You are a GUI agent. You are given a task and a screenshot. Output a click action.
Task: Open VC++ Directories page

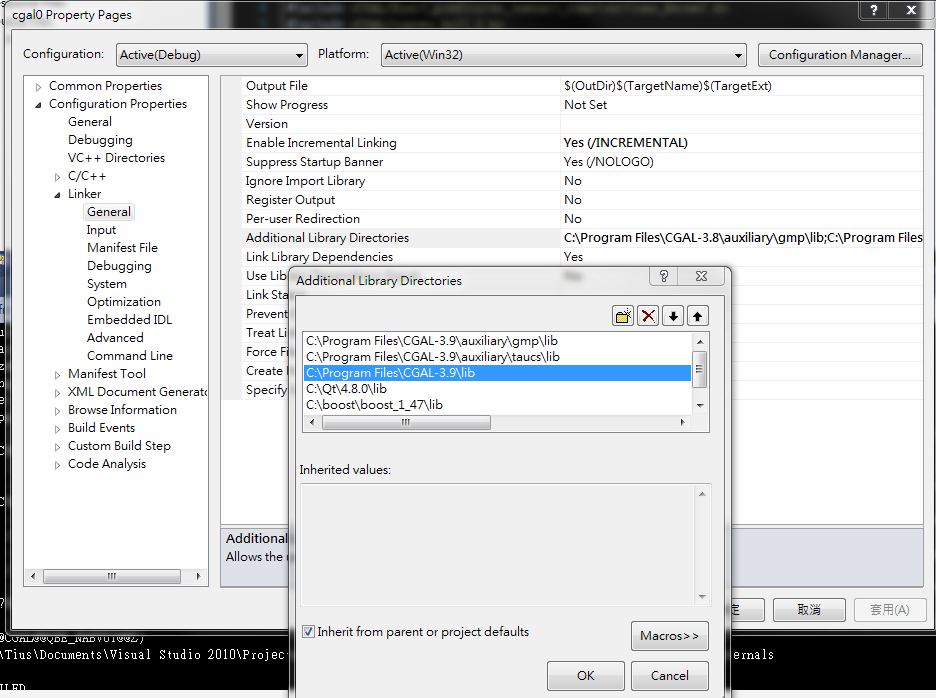point(116,158)
